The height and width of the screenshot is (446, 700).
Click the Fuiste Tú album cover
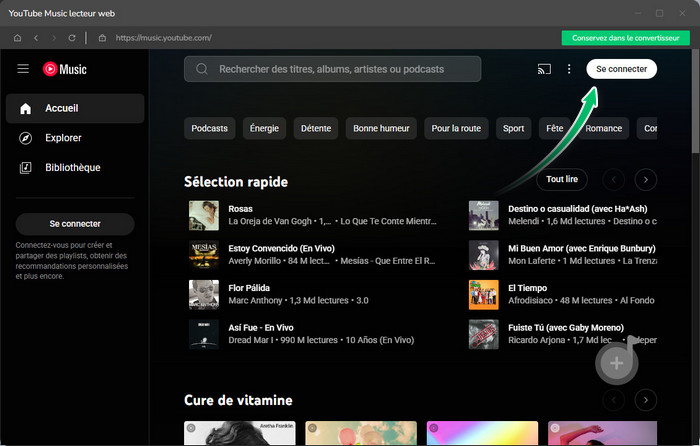pos(483,334)
